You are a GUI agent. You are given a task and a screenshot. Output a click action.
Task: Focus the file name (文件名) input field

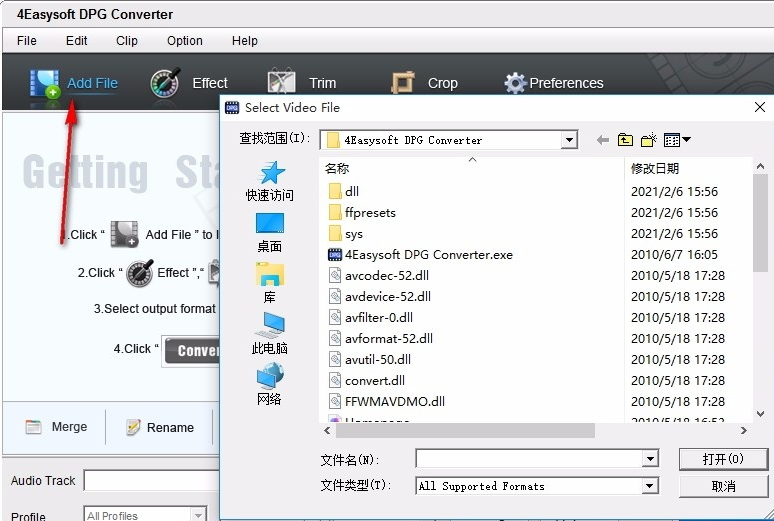(529, 459)
